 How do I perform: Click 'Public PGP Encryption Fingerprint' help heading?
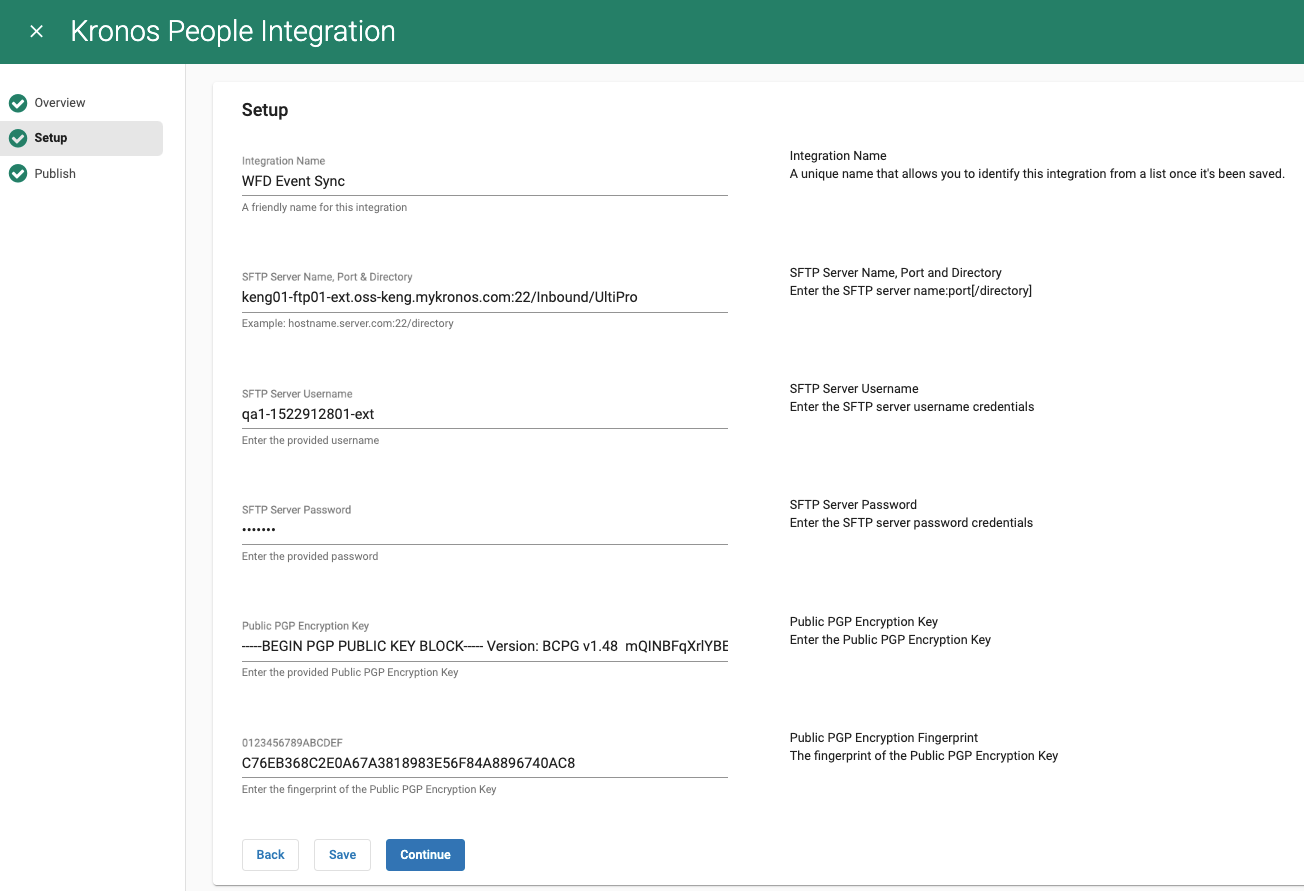pos(884,738)
